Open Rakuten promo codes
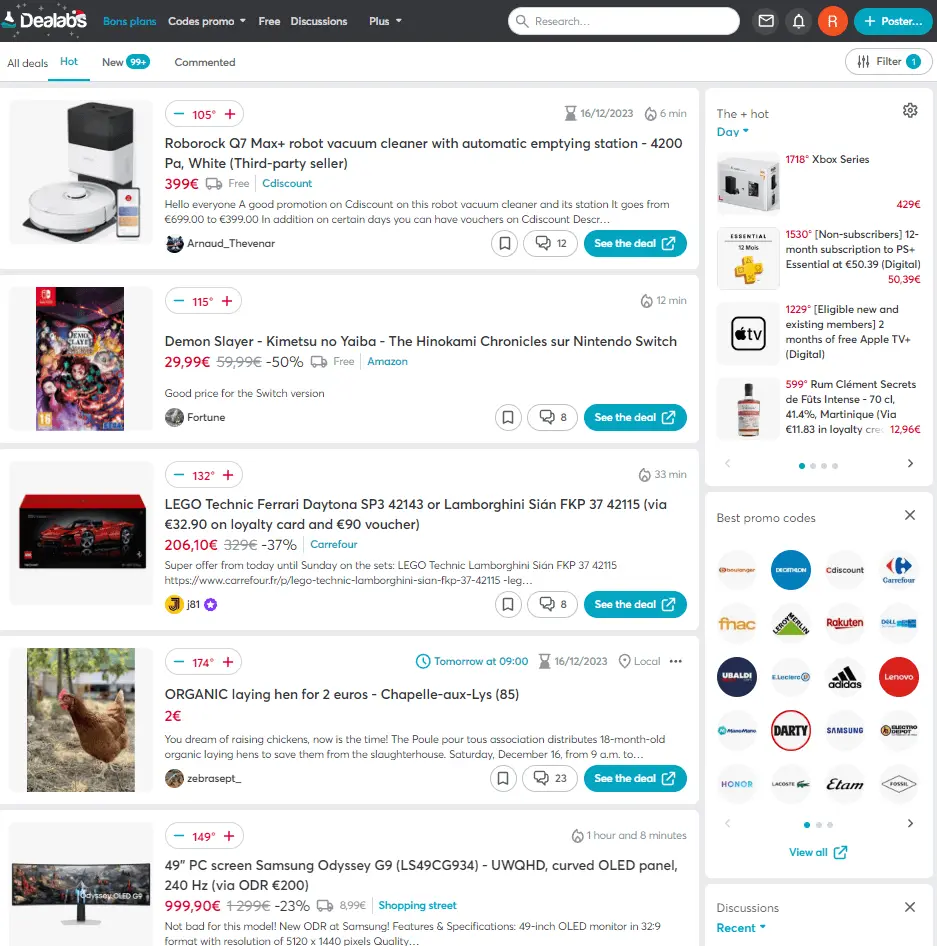937x946 pixels. pyautogui.click(x=845, y=623)
